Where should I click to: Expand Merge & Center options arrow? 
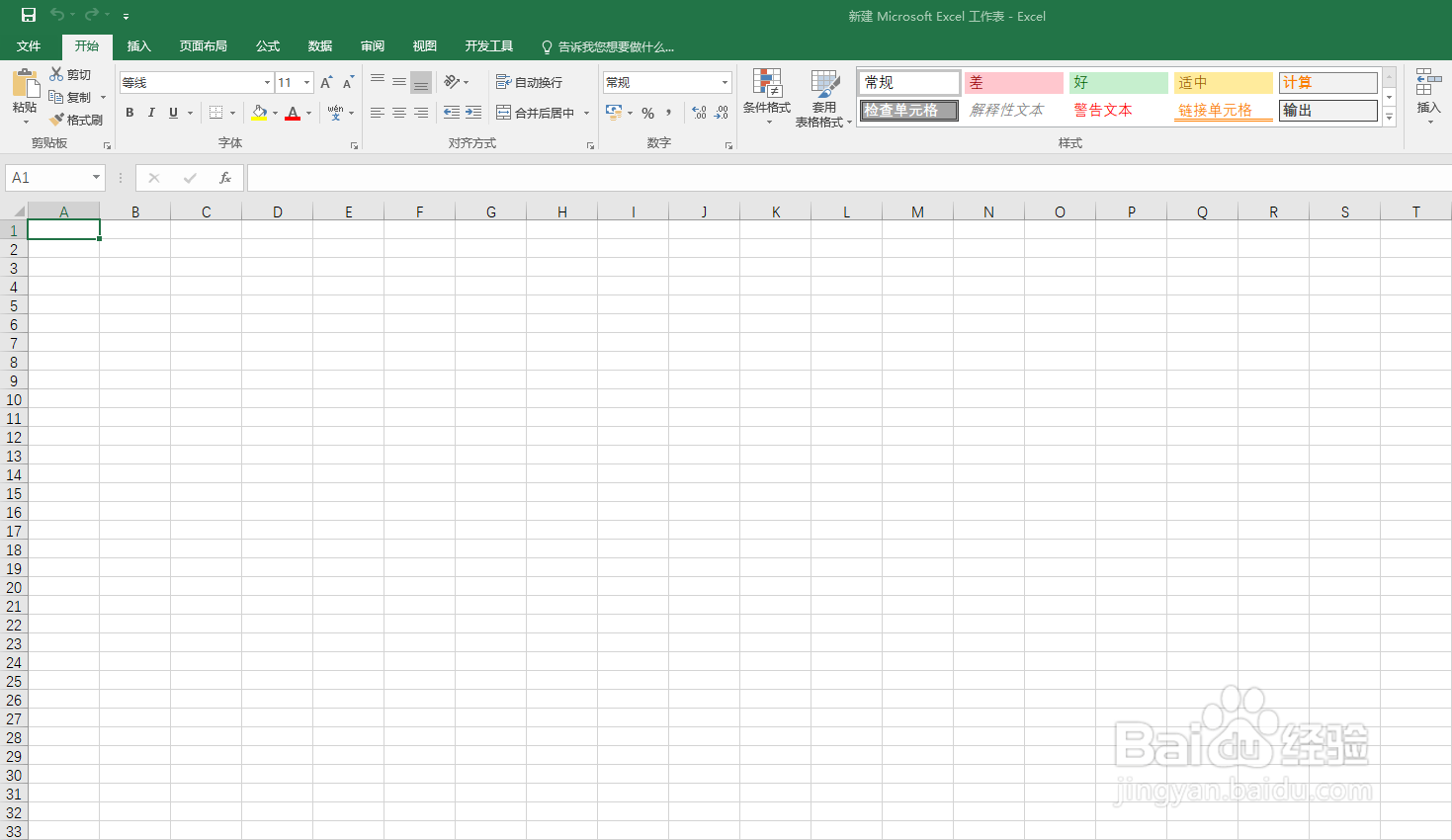pyautogui.click(x=586, y=113)
